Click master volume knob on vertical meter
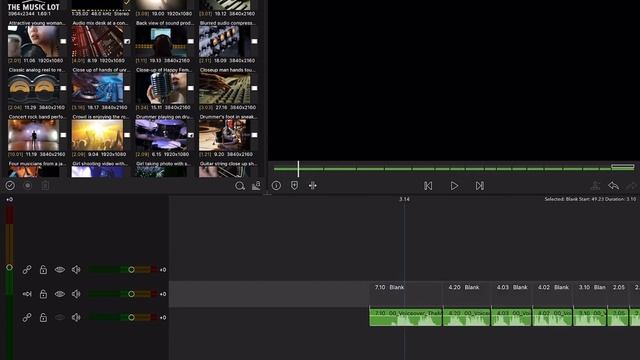640x360 pixels. 9,268
